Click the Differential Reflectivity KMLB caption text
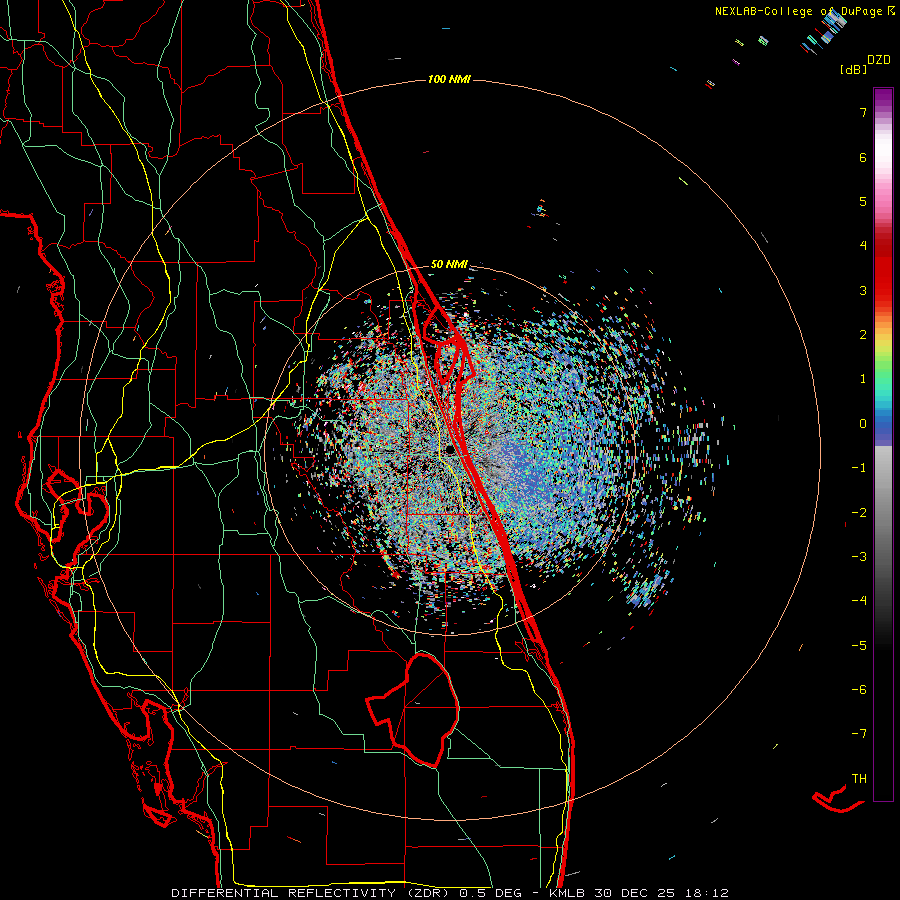Image resolution: width=900 pixels, height=900 pixels. [x=450, y=893]
